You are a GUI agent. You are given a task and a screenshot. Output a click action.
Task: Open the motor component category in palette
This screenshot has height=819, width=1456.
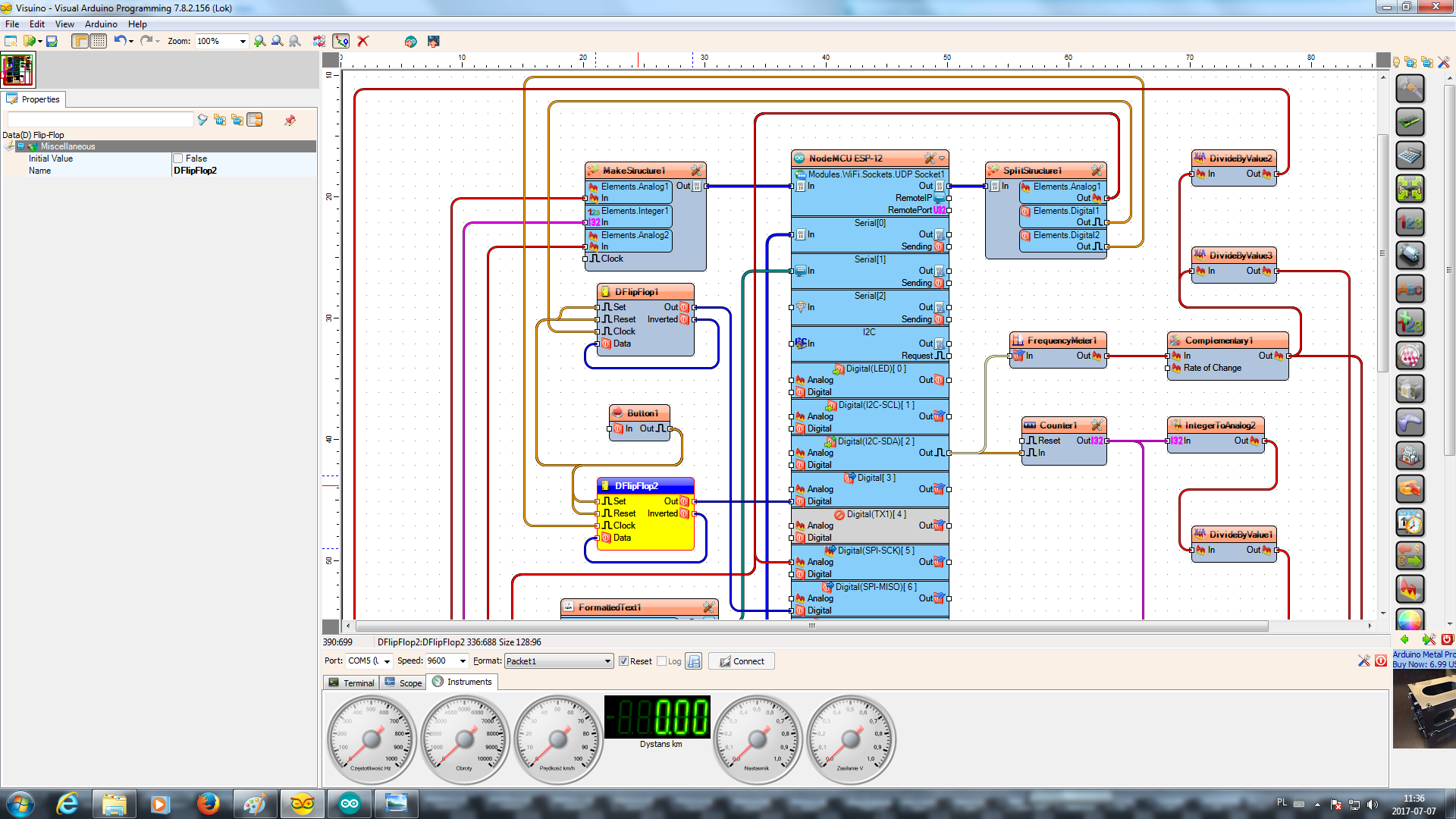(1410, 256)
